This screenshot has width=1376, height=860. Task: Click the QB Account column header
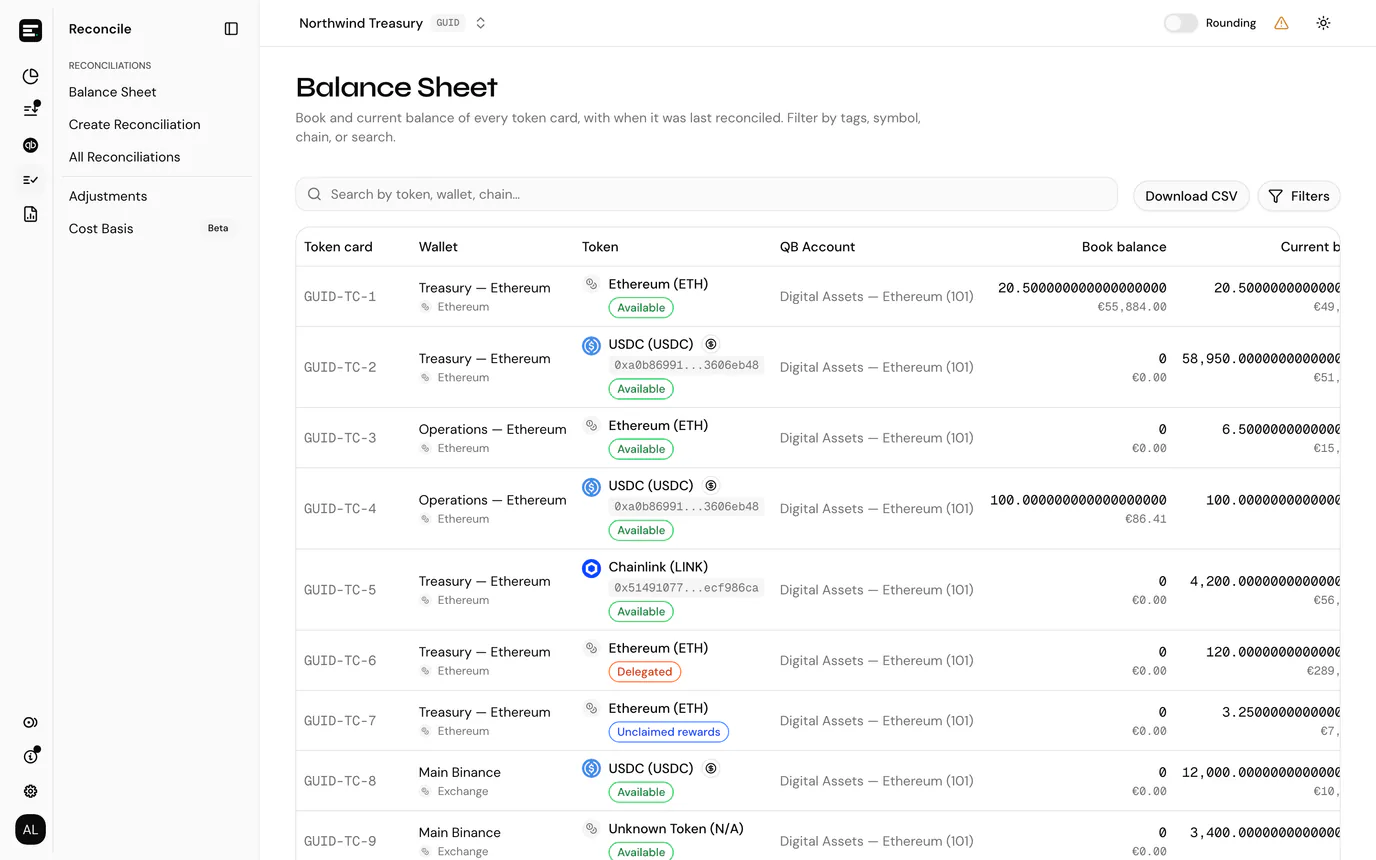point(817,247)
